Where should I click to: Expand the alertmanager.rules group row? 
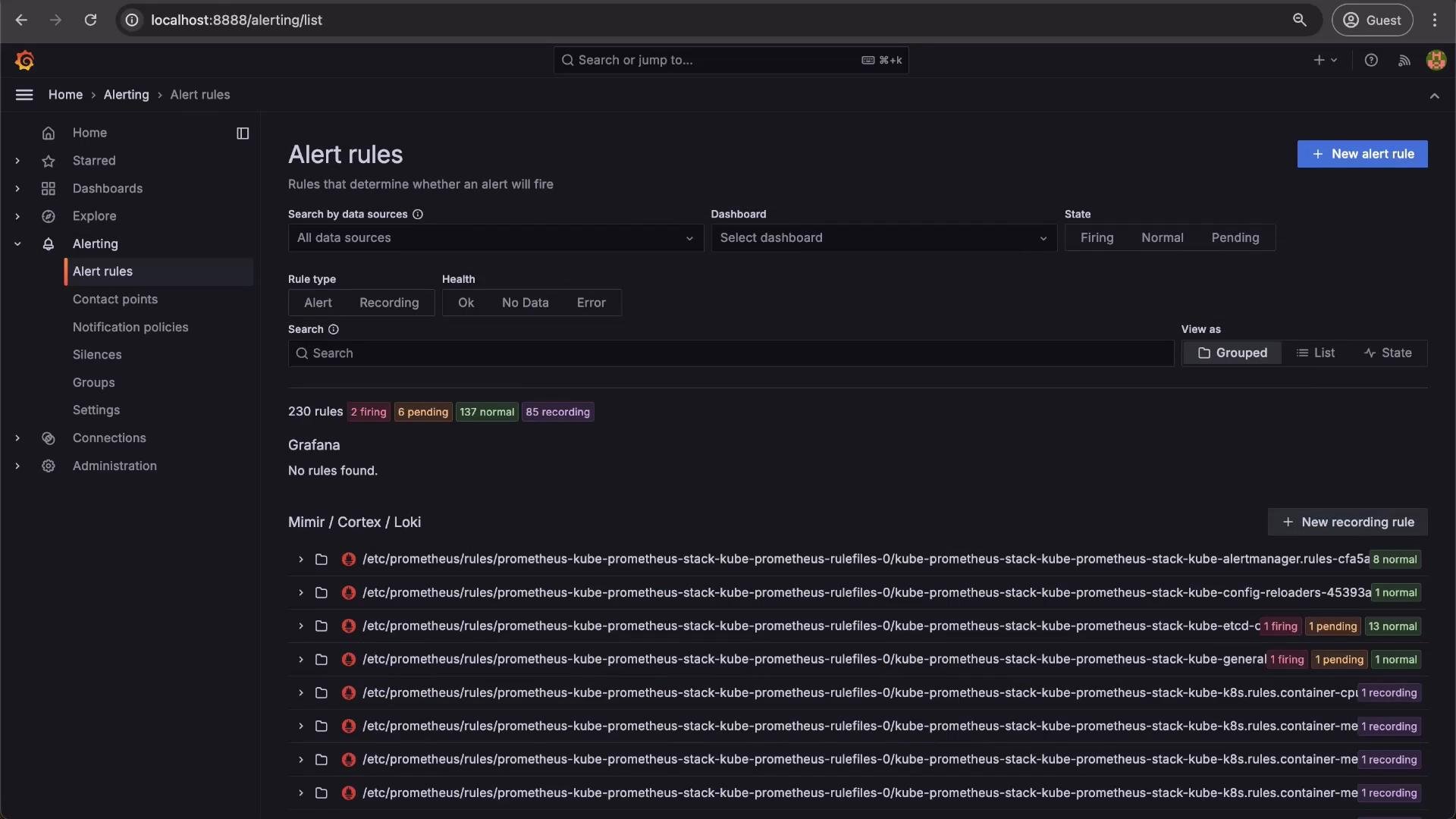[301, 560]
